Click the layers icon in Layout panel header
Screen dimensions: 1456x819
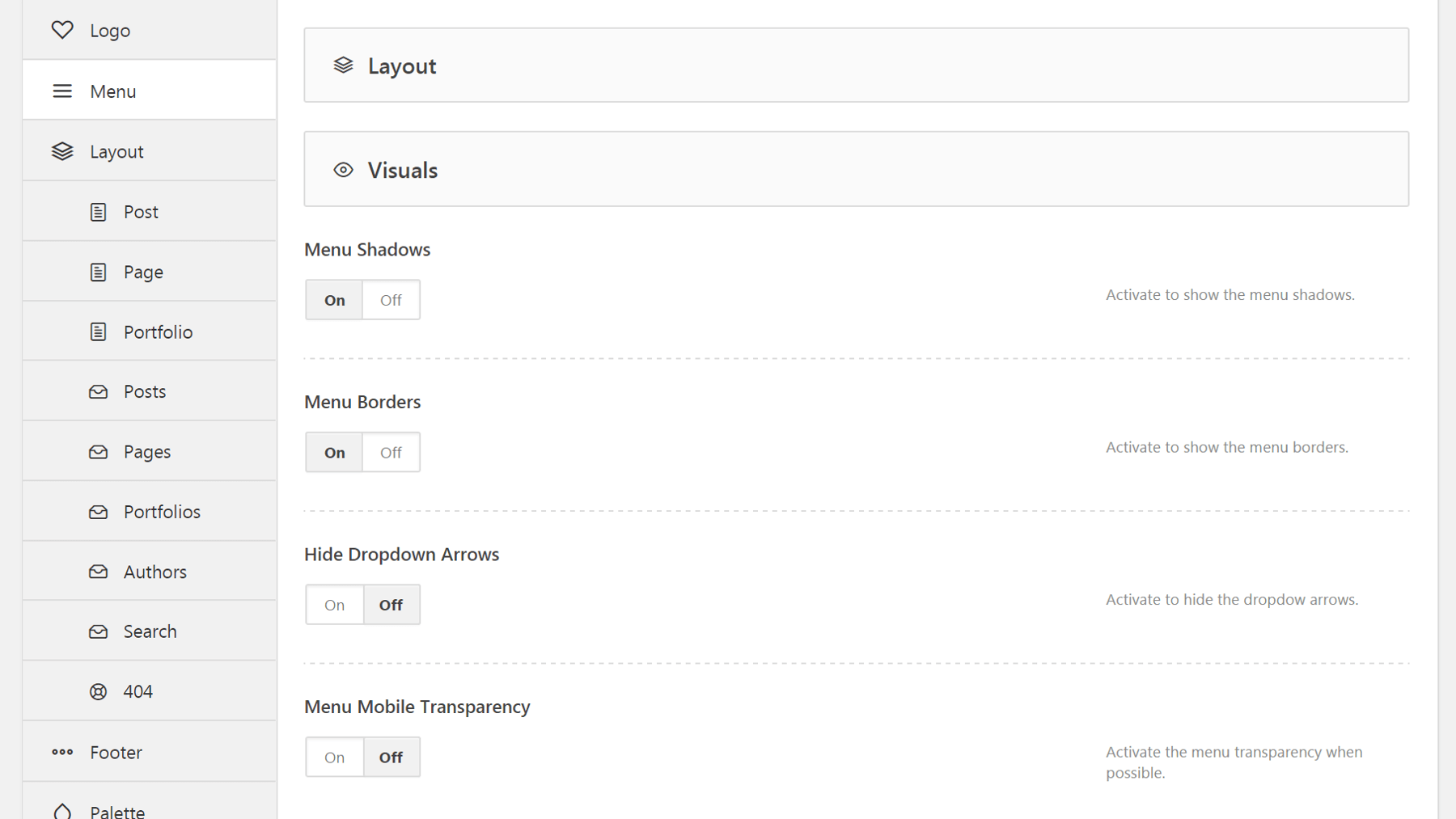click(x=343, y=65)
